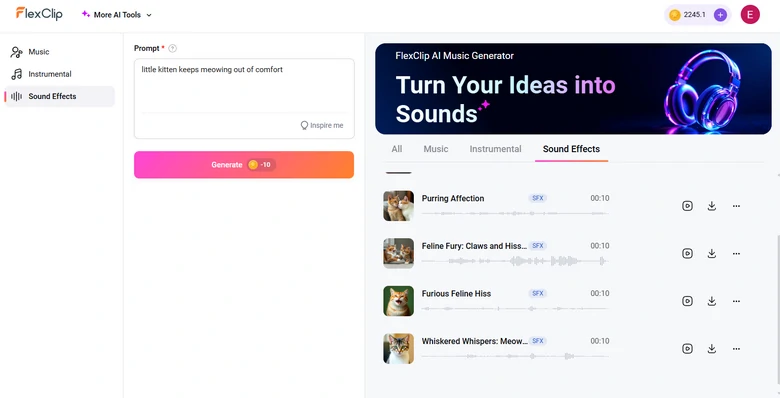Viewport: 780px width, 398px height.
Task: Click the Purring Affection thumbnail
Action: point(398,206)
